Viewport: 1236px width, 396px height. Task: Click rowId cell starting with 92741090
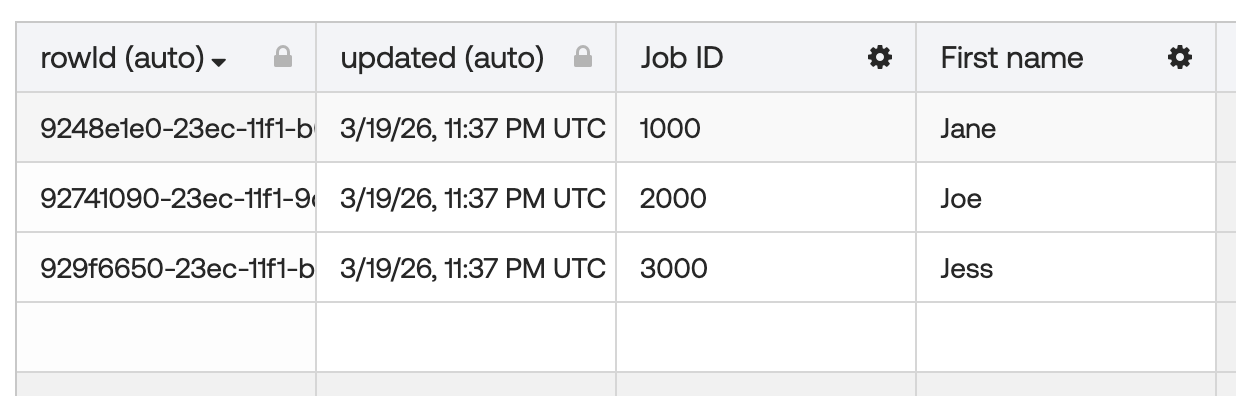pos(166,198)
